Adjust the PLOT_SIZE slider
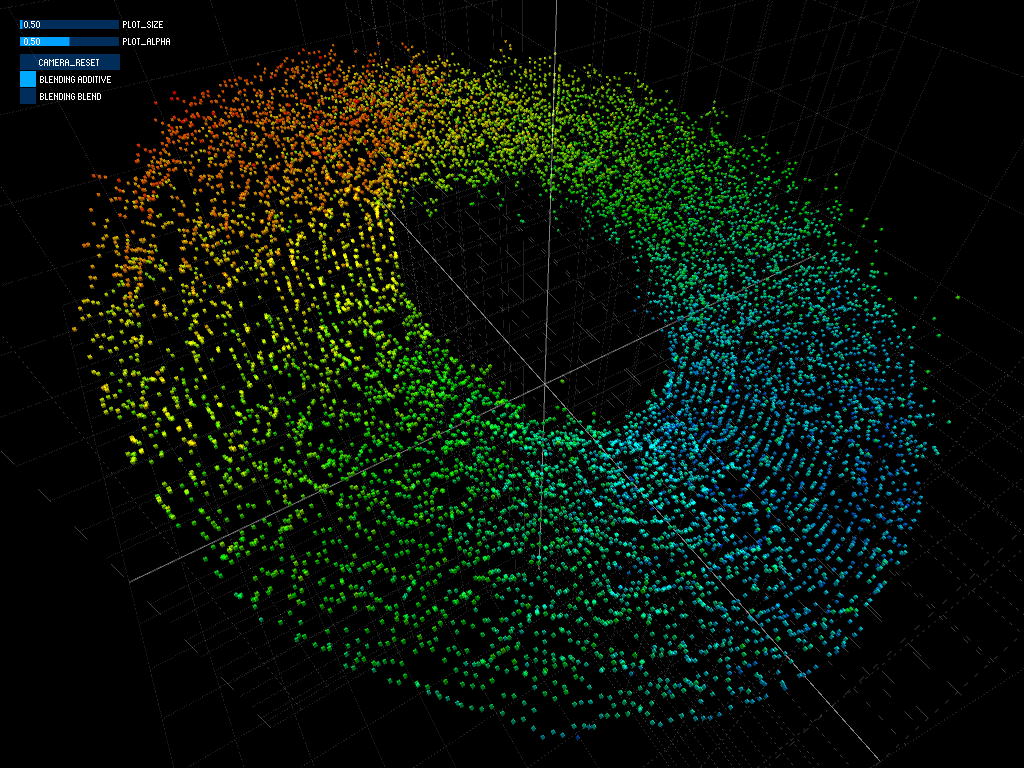 (69, 25)
